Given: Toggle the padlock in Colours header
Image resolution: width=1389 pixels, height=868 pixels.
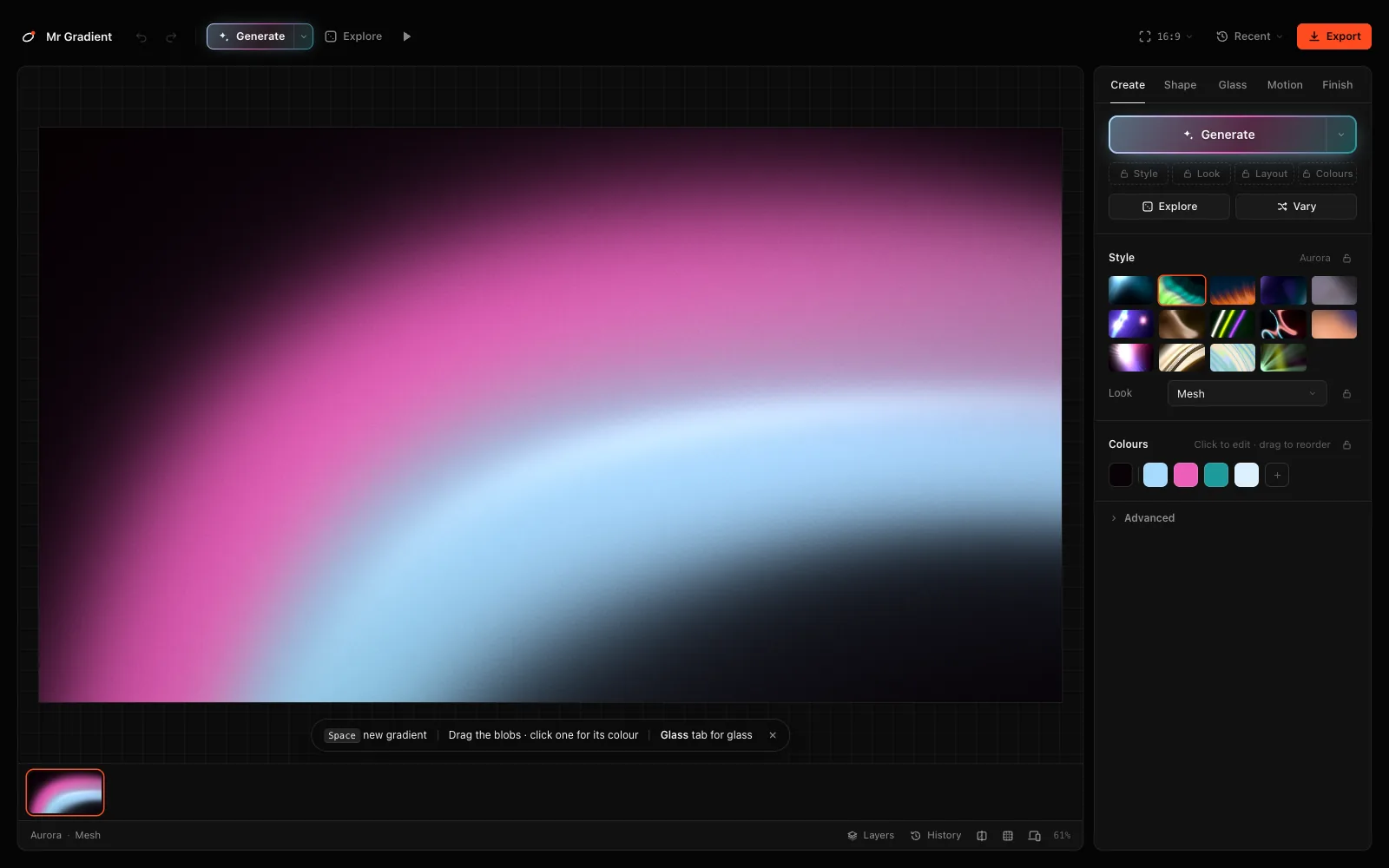Looking at the screenshot, I should [1346, 444].
